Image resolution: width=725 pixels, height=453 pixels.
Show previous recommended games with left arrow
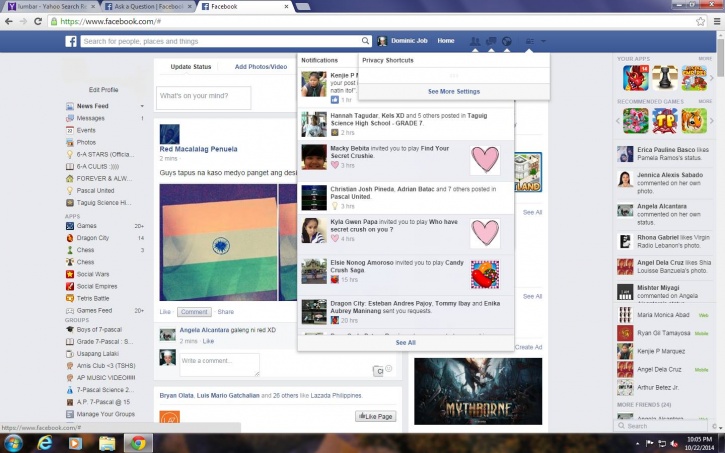(x=618, y=121)
